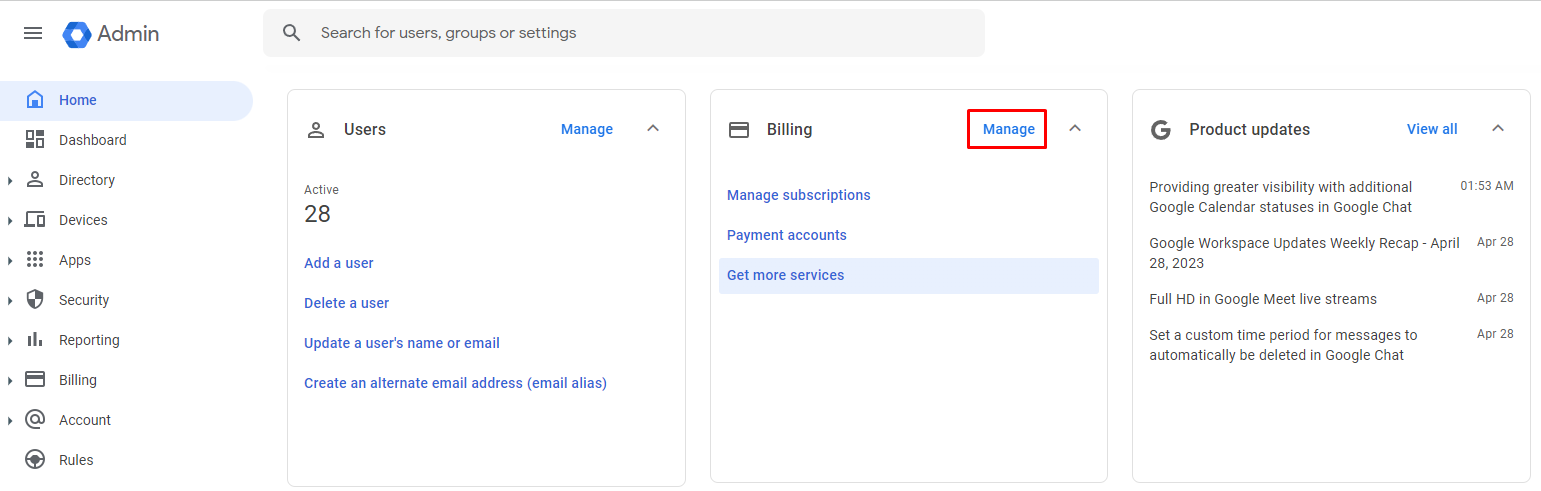Image resolution: width=1541 pixels, height=491 pixels.
Task: View all product updates
Action: coord(1431,129)
